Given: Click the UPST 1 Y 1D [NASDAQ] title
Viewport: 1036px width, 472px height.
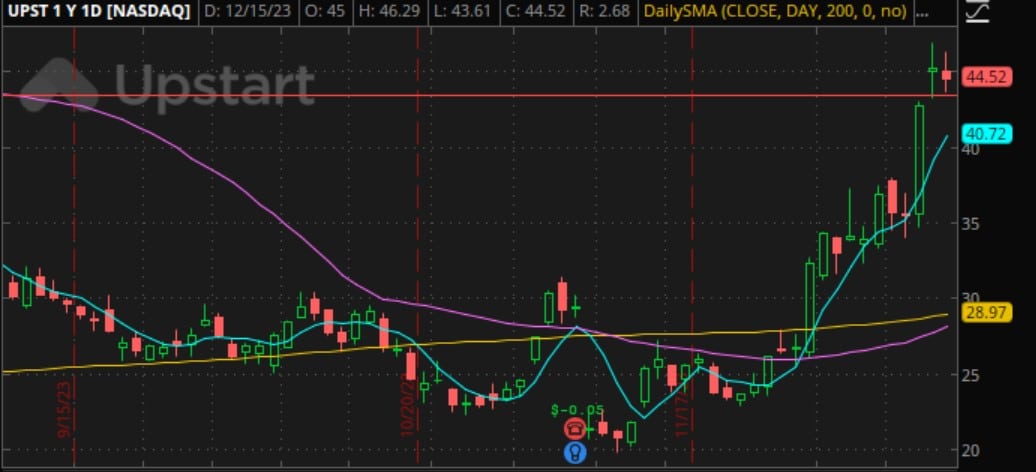Looking at the screenshot, I should point(97,11).
